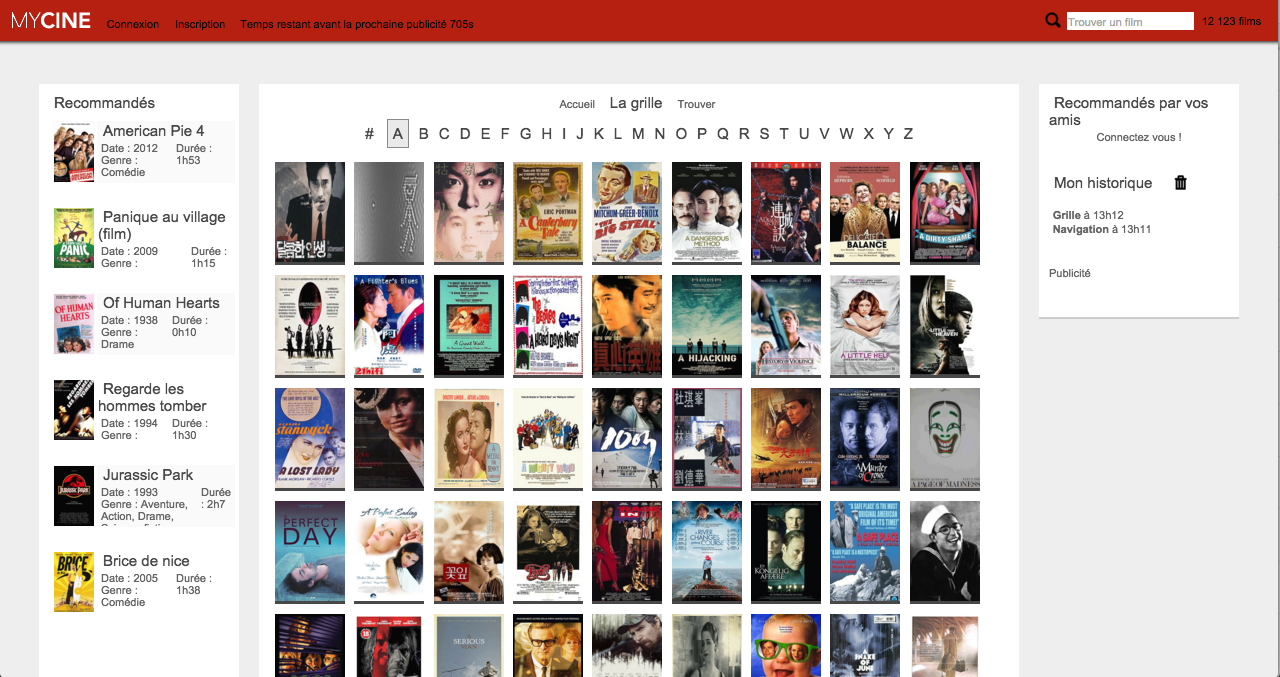The height and width of the screenshot is (677, 1280).
Task: Click the Of Human Hearts poster thumbnail
Action: (74, 324)
